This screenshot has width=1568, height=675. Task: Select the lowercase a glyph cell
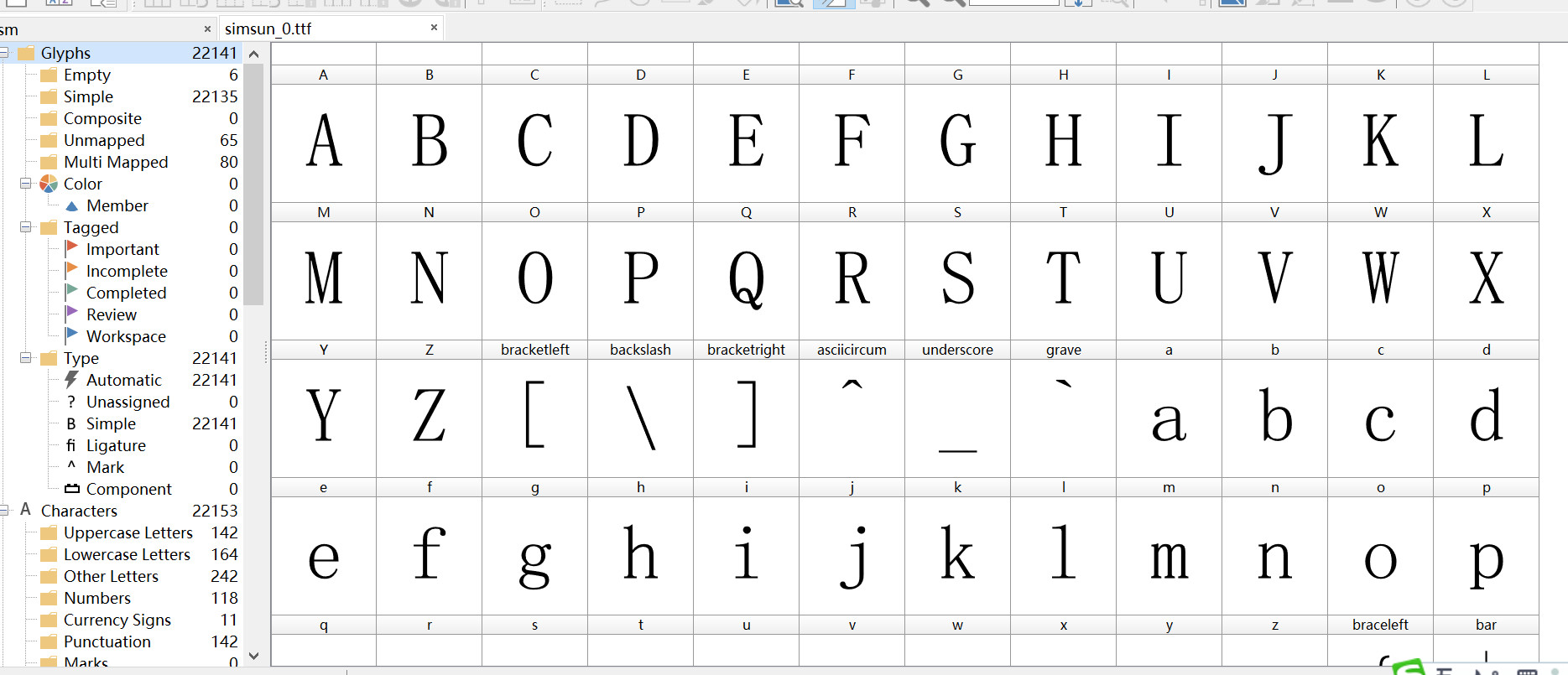point(1169,409)
